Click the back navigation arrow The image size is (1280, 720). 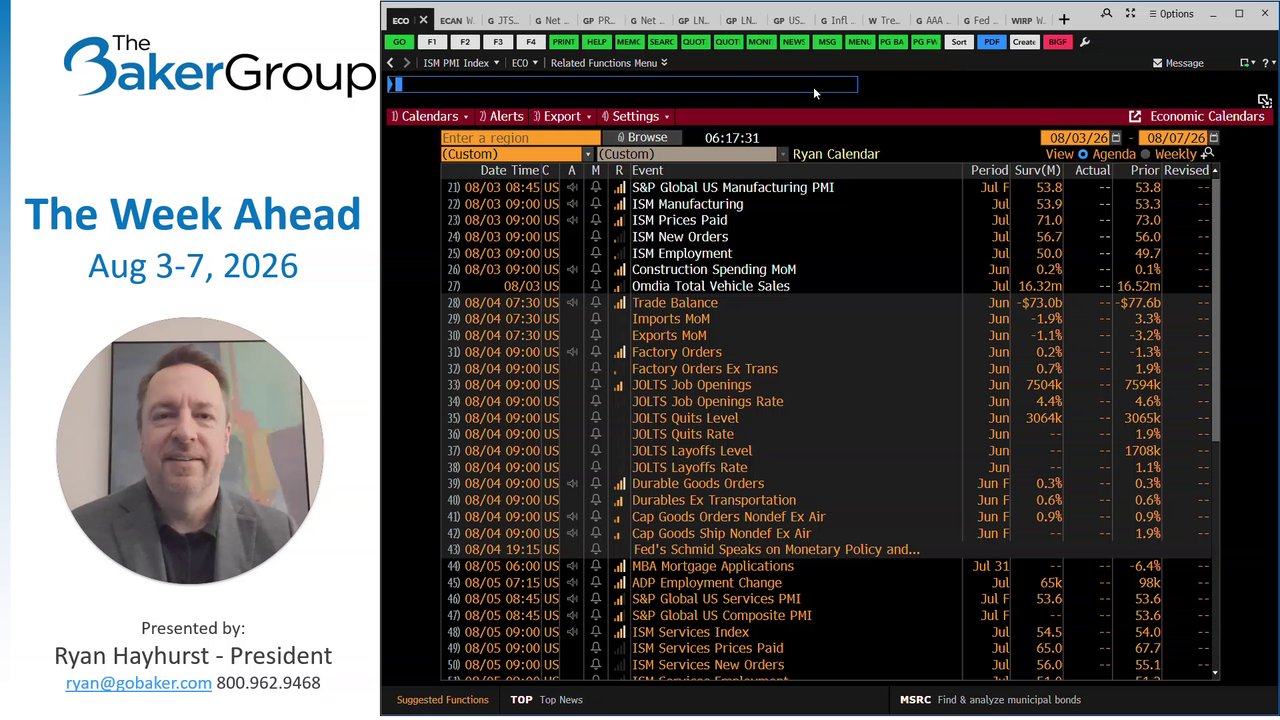pyautogui.click(x=391, y=63)
